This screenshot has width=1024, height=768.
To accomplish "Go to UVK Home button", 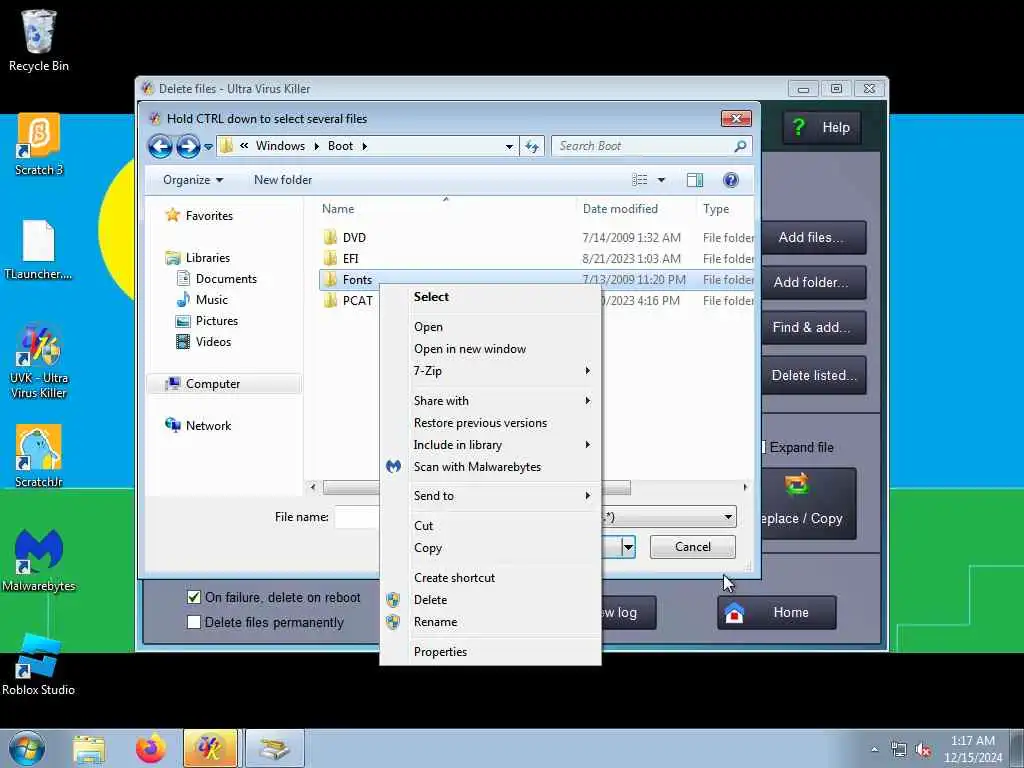I will [x=776, y=613].
